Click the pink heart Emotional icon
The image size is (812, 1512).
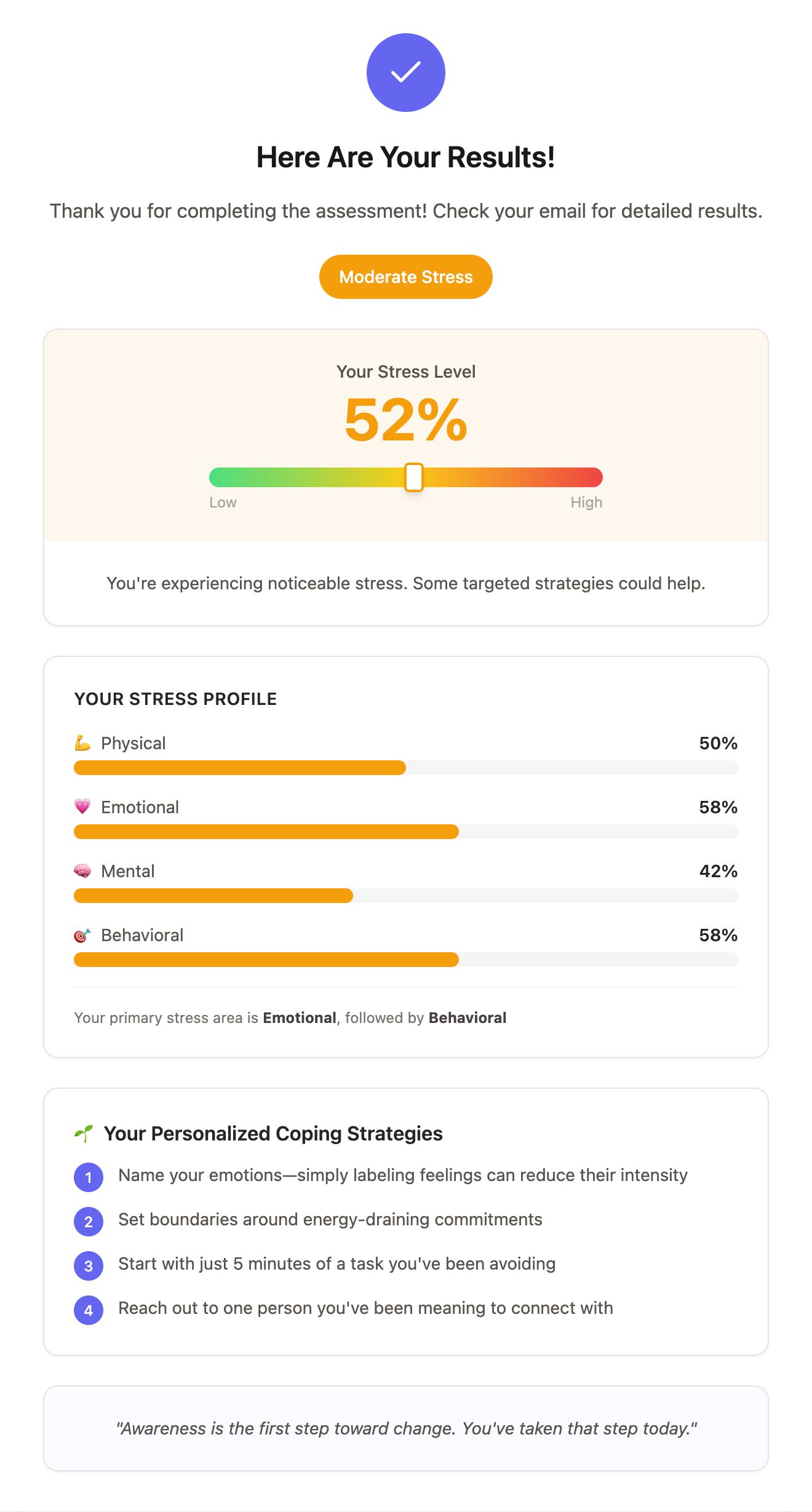[82, 806]
